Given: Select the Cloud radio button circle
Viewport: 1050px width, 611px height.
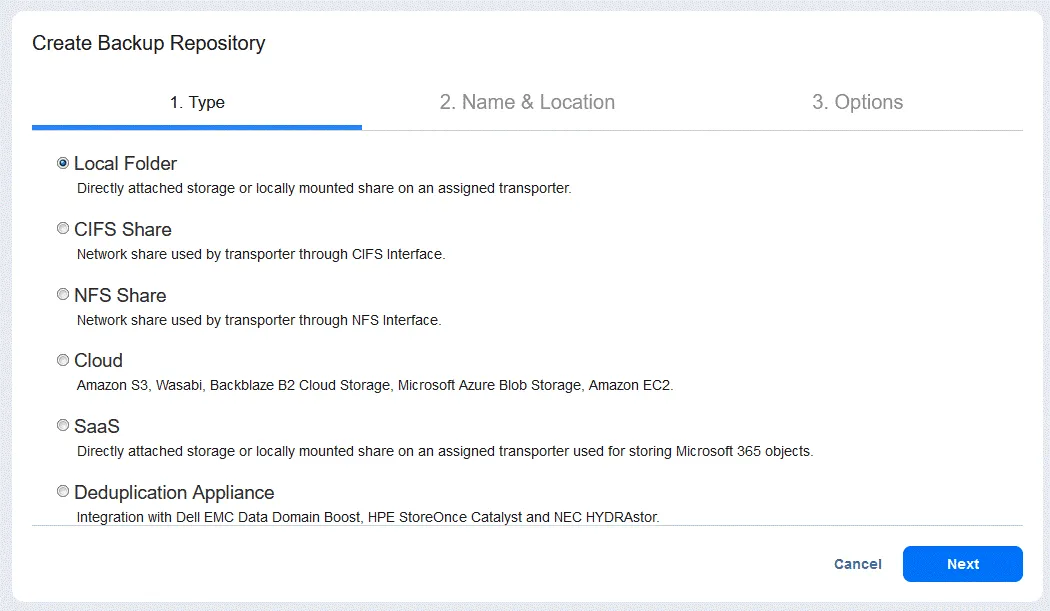Looking at the screenshot, I should click(x=64, y=360).
